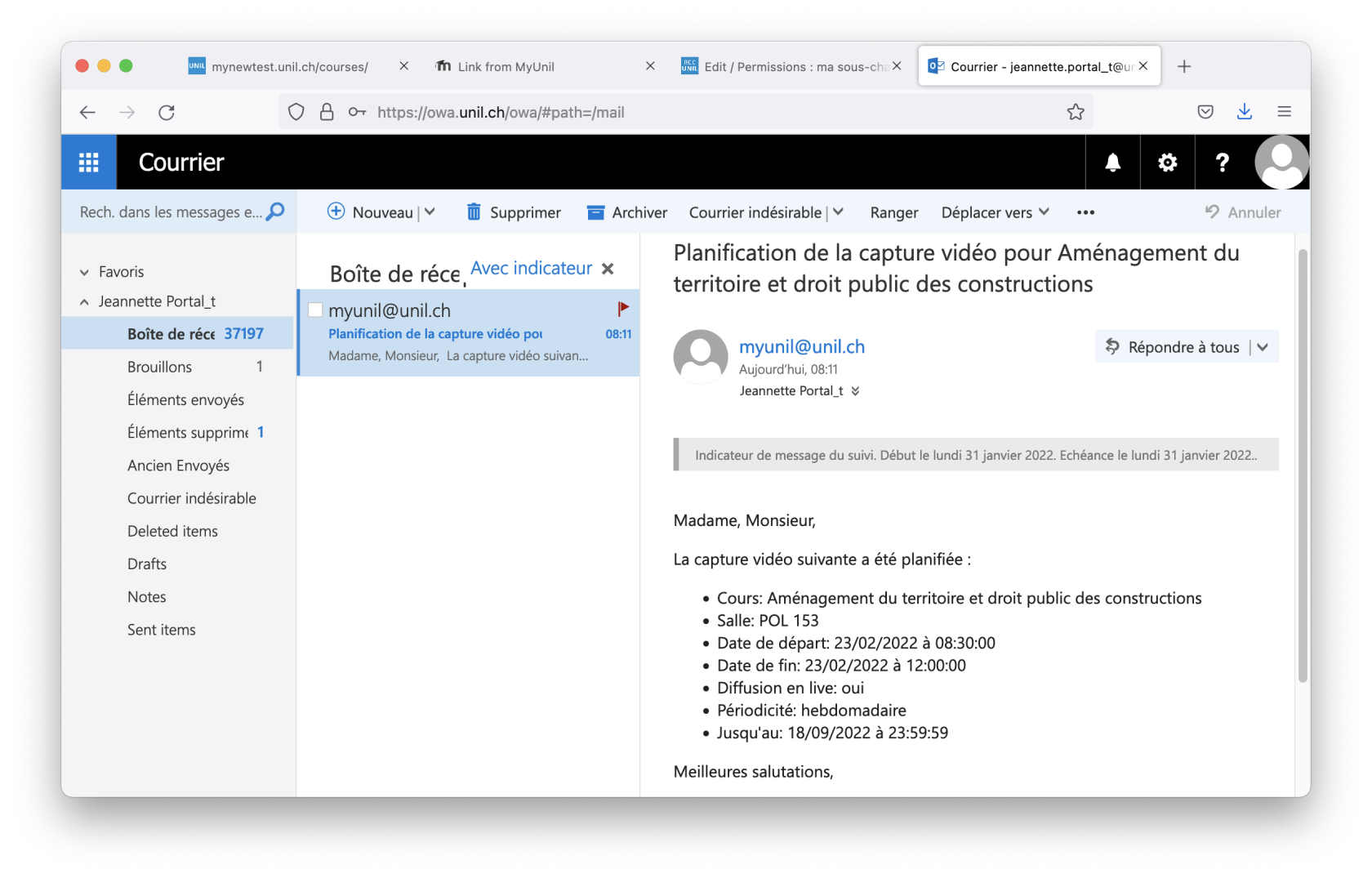Image resolution: width=1372 pixels, height=878 pixels.
Task: Expand the Déplacer vers dropdown
Action: point(1044,212)
